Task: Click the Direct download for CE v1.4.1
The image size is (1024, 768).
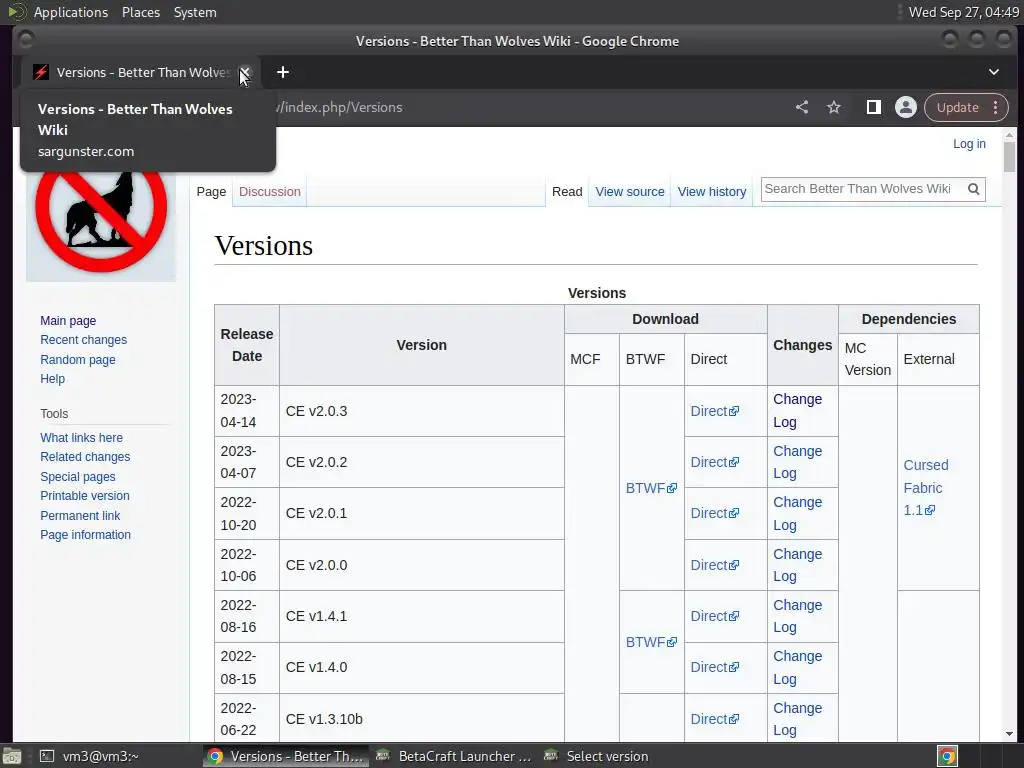Action: (714, 616)
